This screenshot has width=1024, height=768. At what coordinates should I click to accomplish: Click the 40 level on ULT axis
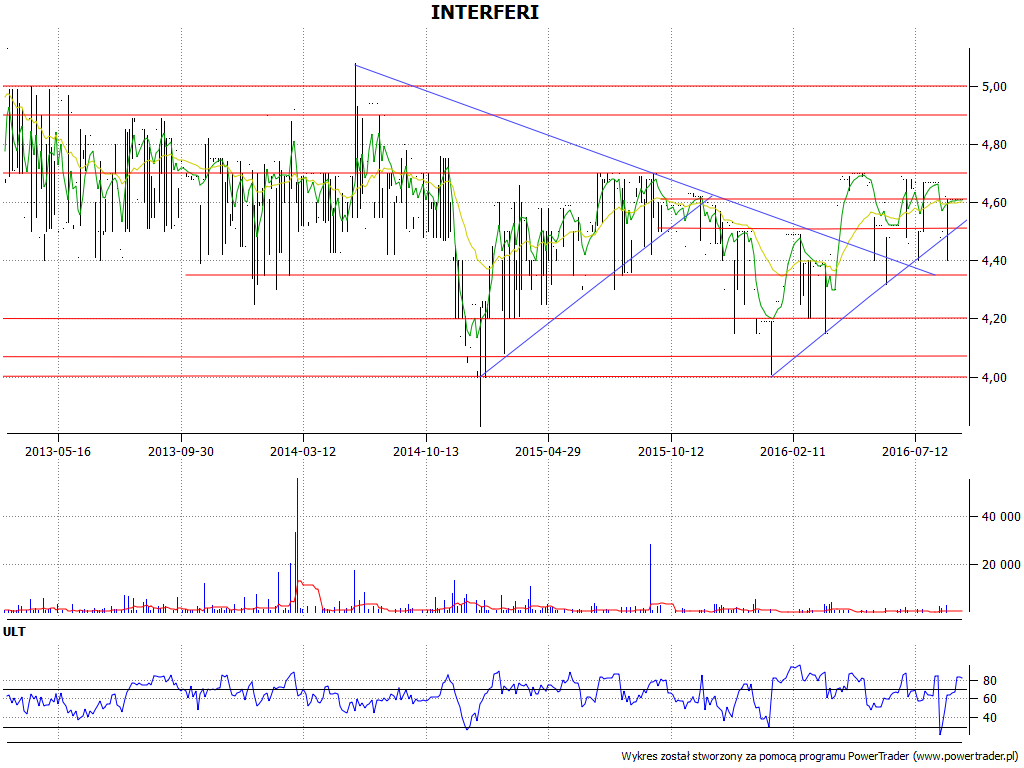989,718
